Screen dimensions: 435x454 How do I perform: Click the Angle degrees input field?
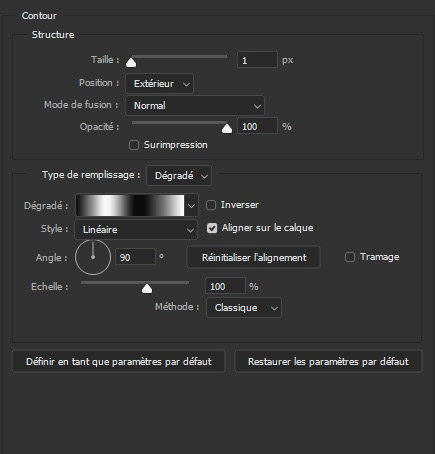click(x=135, y=257)
